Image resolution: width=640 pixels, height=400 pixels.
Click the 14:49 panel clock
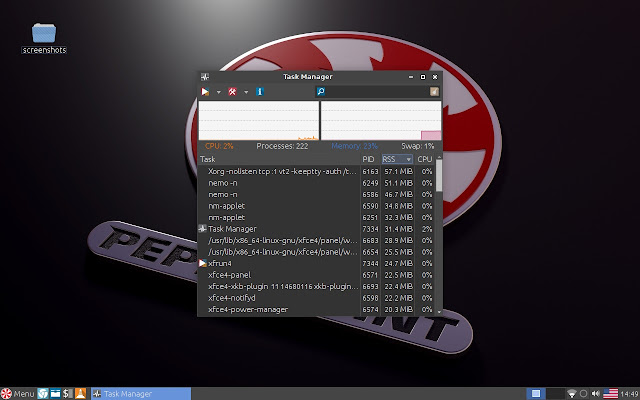629,394
